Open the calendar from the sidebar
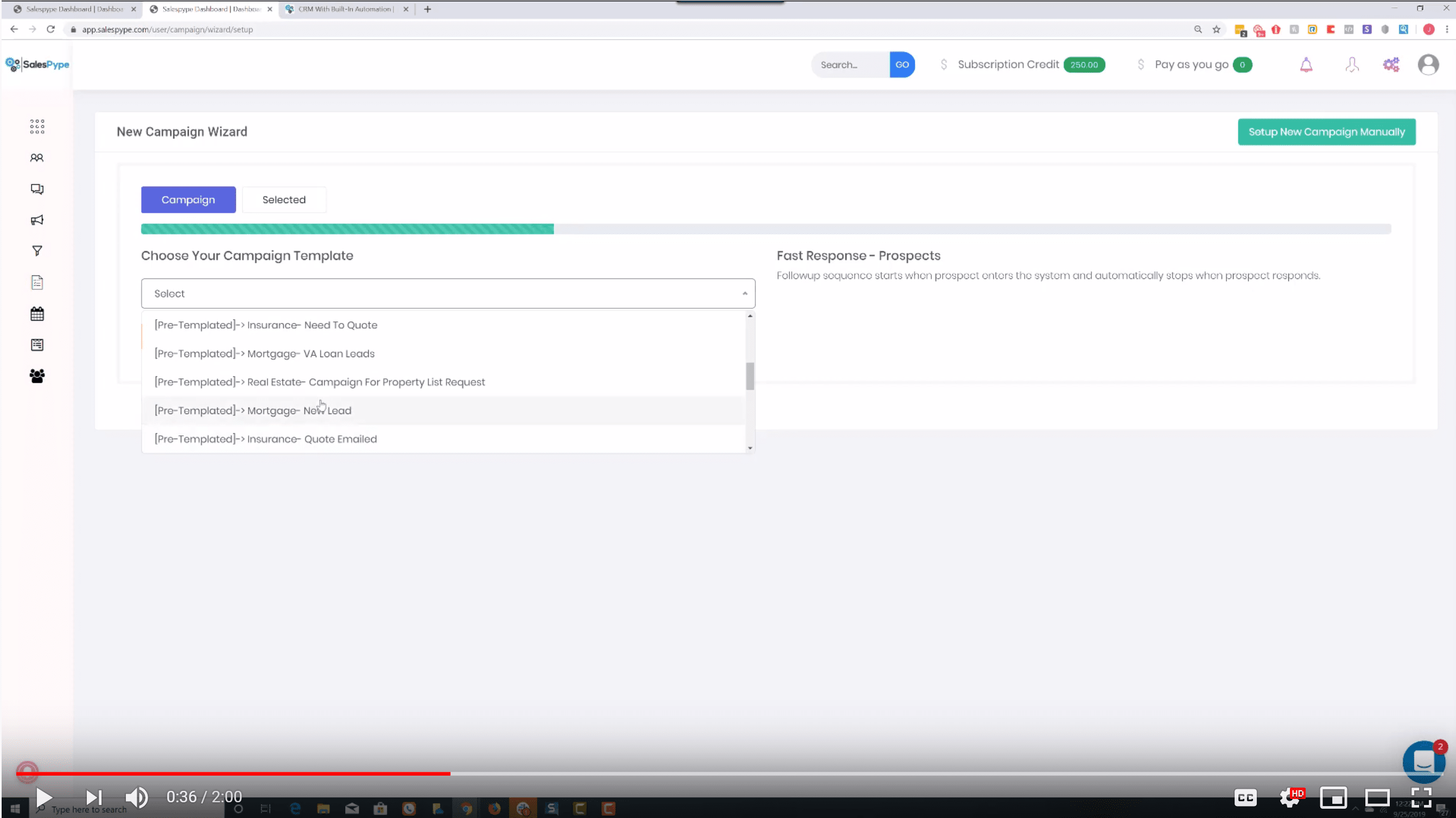 (x=37, y=314)
